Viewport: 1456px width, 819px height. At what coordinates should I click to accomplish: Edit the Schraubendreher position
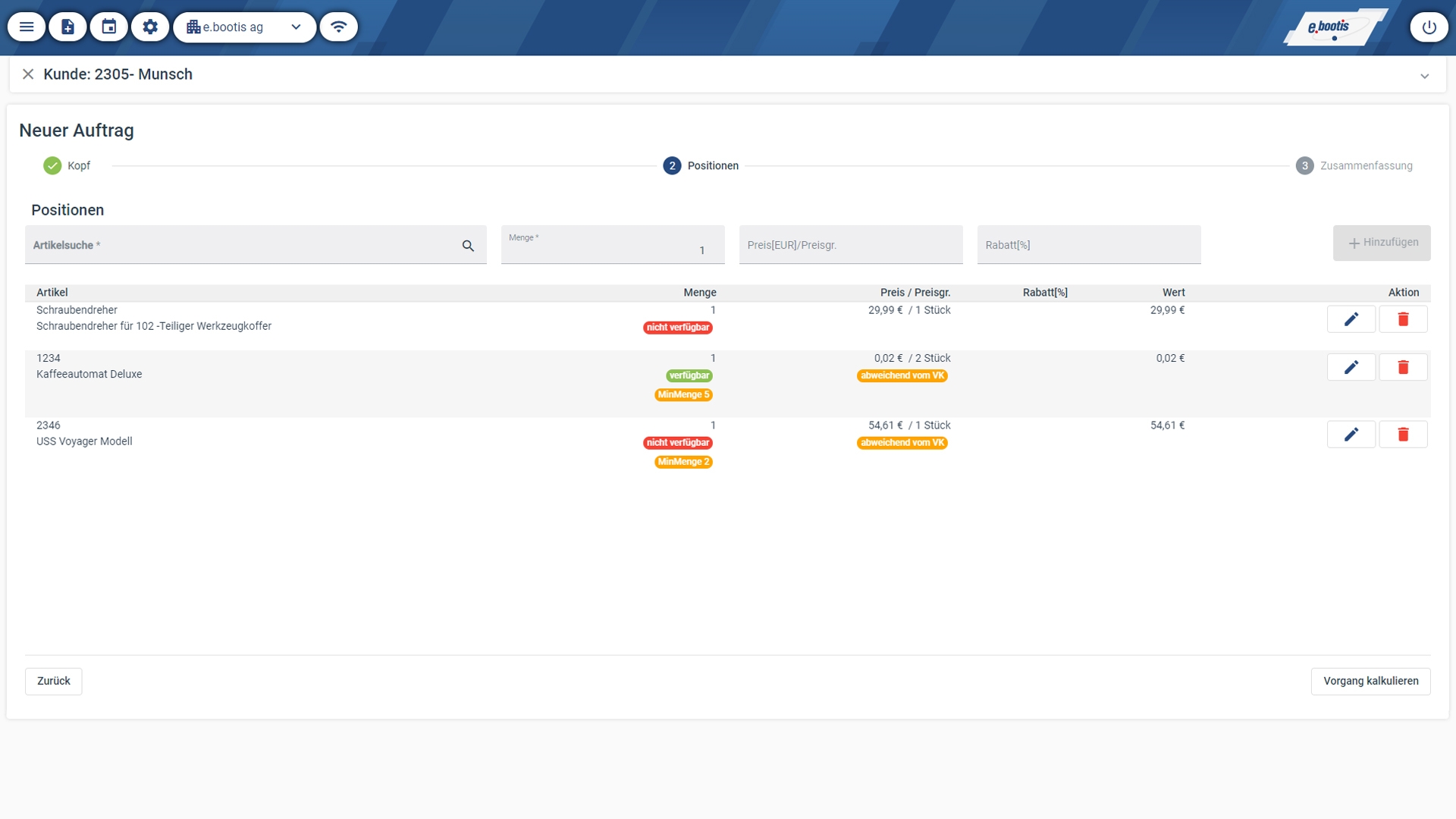click(1351, 319)
